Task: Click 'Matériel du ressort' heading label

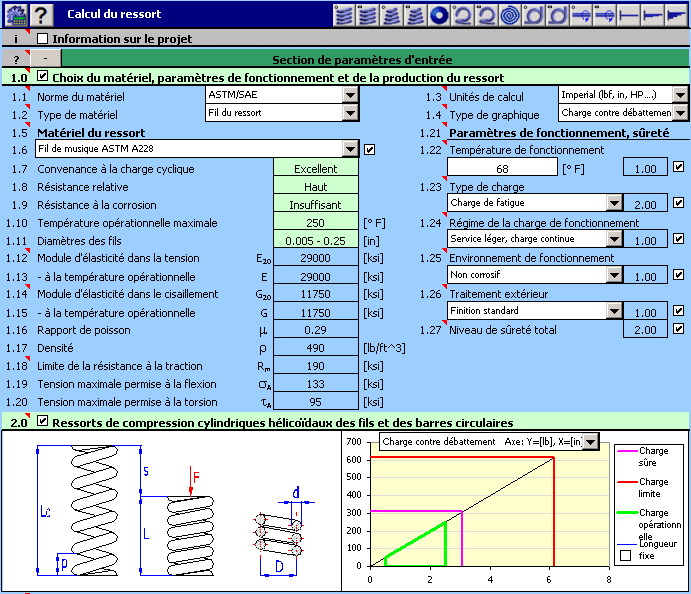Action: 91,133
